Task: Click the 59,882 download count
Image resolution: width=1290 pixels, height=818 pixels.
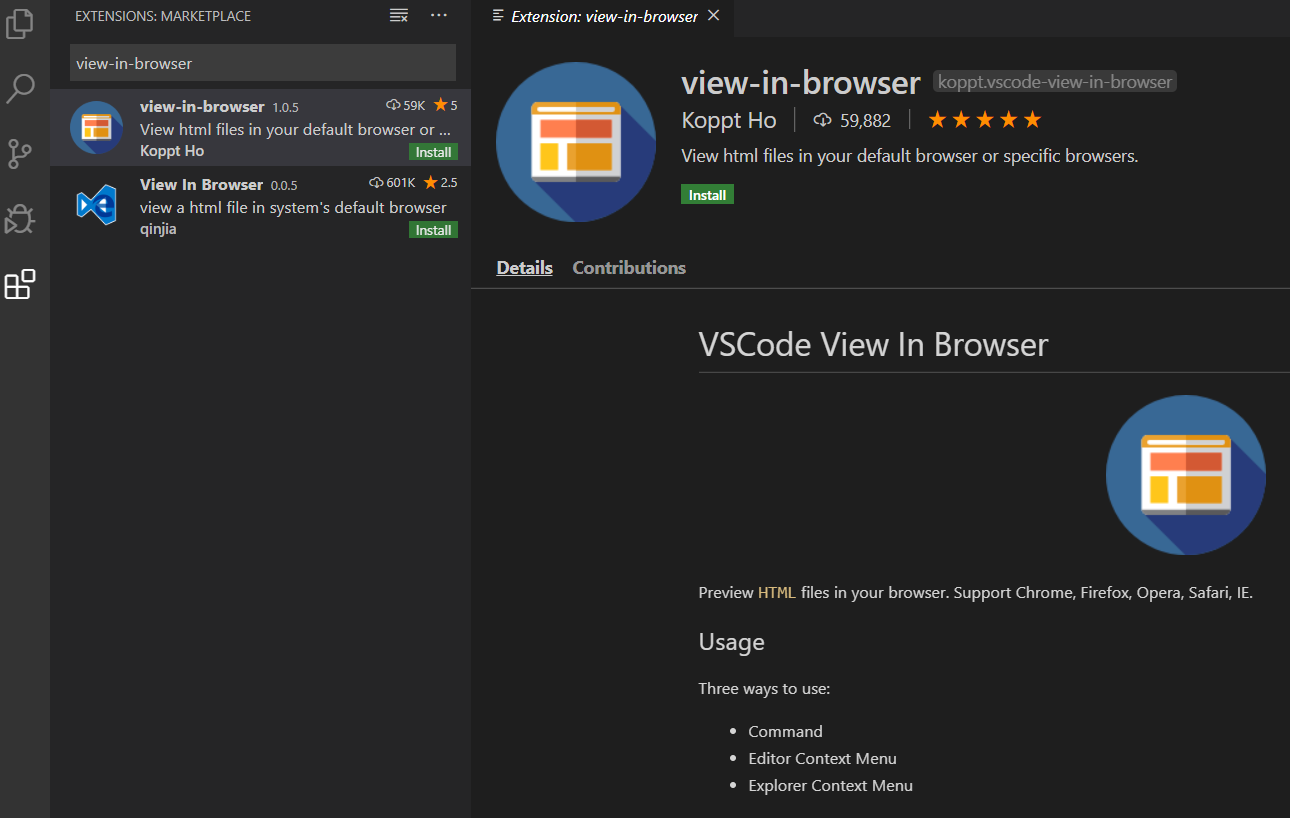Action: pyautogui.click(x=852, y=120)
